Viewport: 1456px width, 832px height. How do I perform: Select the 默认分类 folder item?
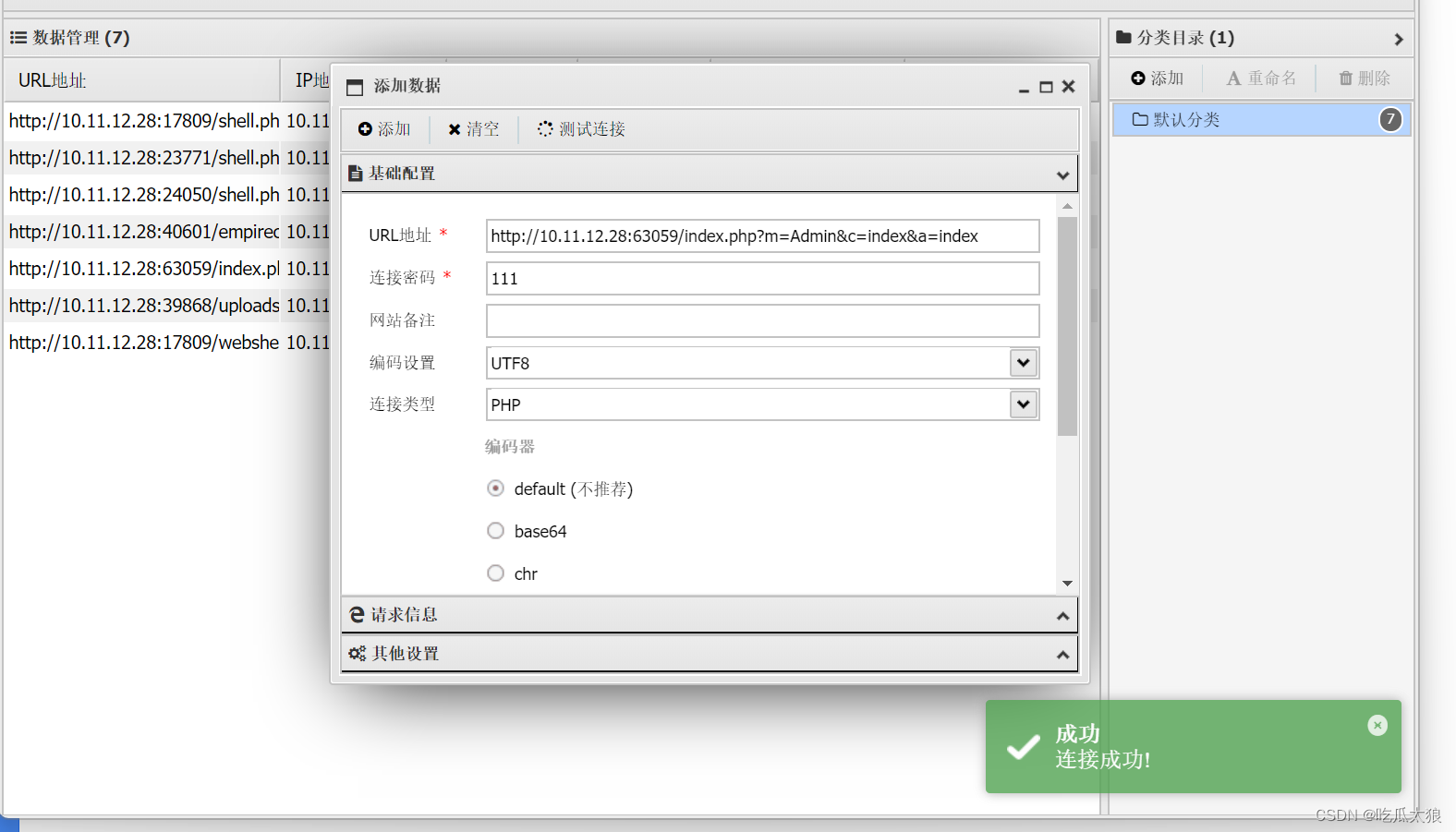pyautogui.click(x=1261, y=120)
